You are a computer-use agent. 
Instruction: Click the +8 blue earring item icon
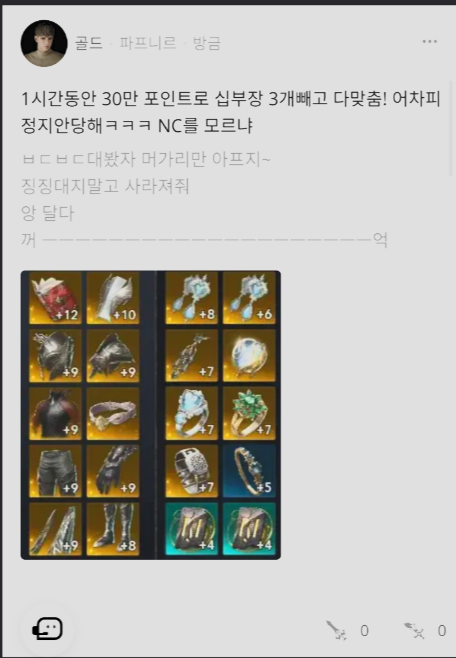tap(192, 298)
